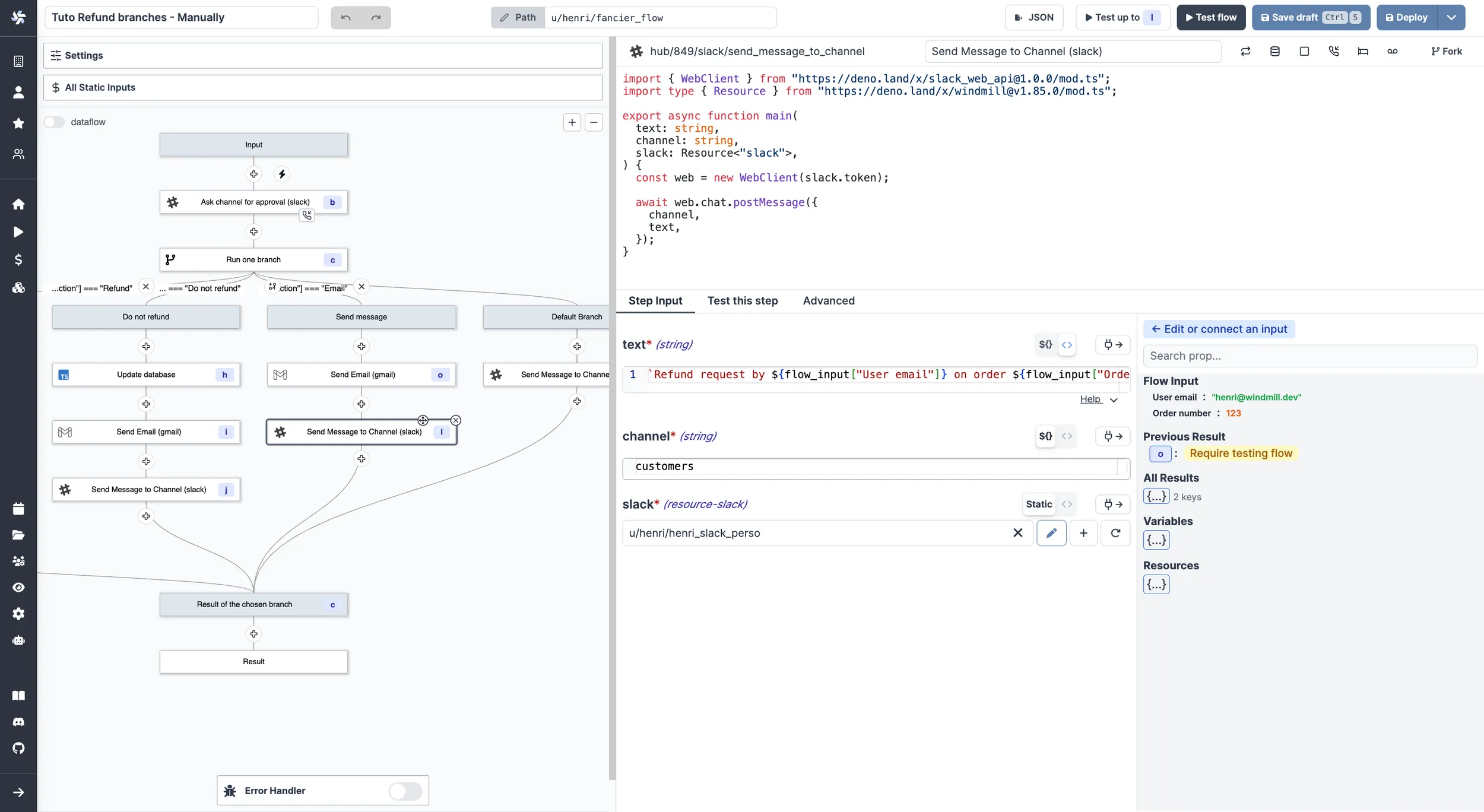Select the Advanced tab
1484x812 pixels.
pyautogui.click(x=829, y=300)
